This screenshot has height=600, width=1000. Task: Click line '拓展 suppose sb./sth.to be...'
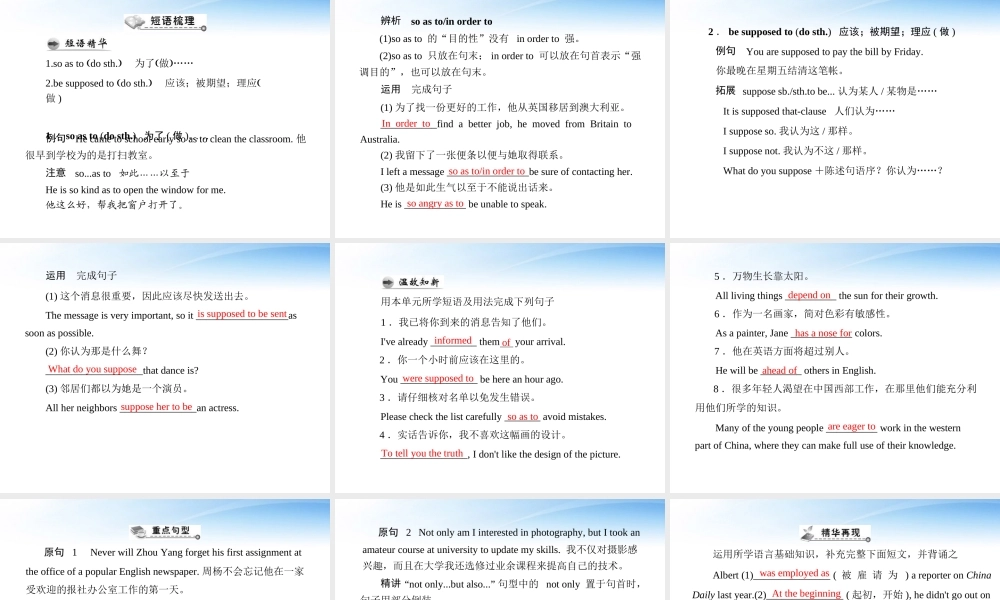coord(826,91)
